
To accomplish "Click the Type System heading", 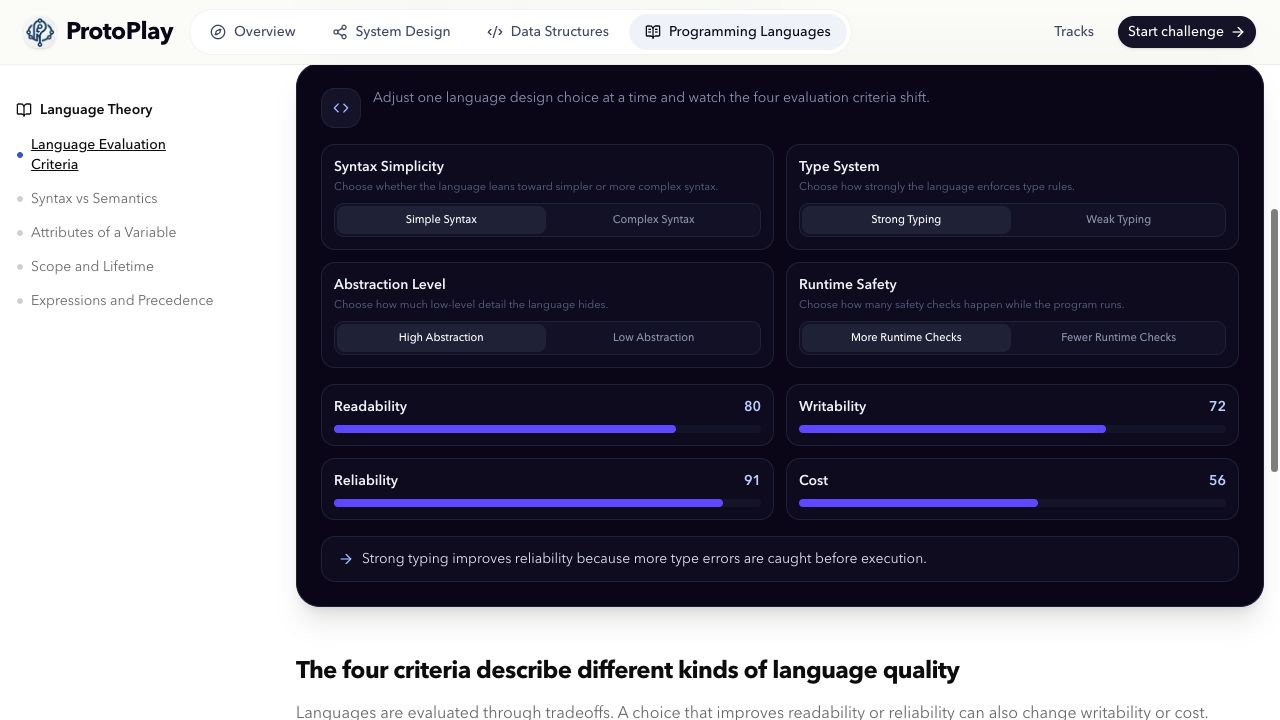I will pos(839,167).
